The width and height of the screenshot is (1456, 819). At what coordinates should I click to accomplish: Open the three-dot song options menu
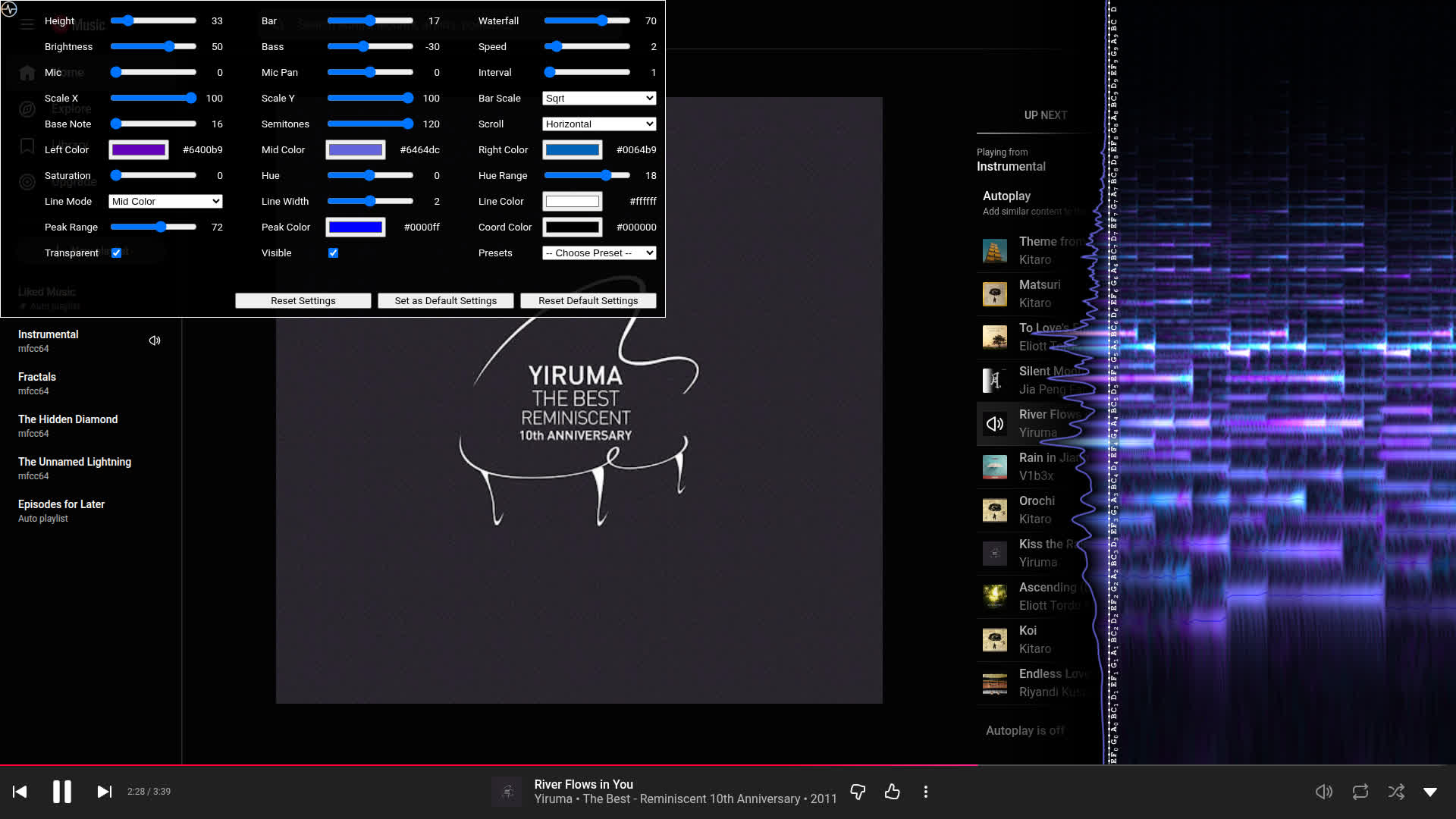pos(926,792)
